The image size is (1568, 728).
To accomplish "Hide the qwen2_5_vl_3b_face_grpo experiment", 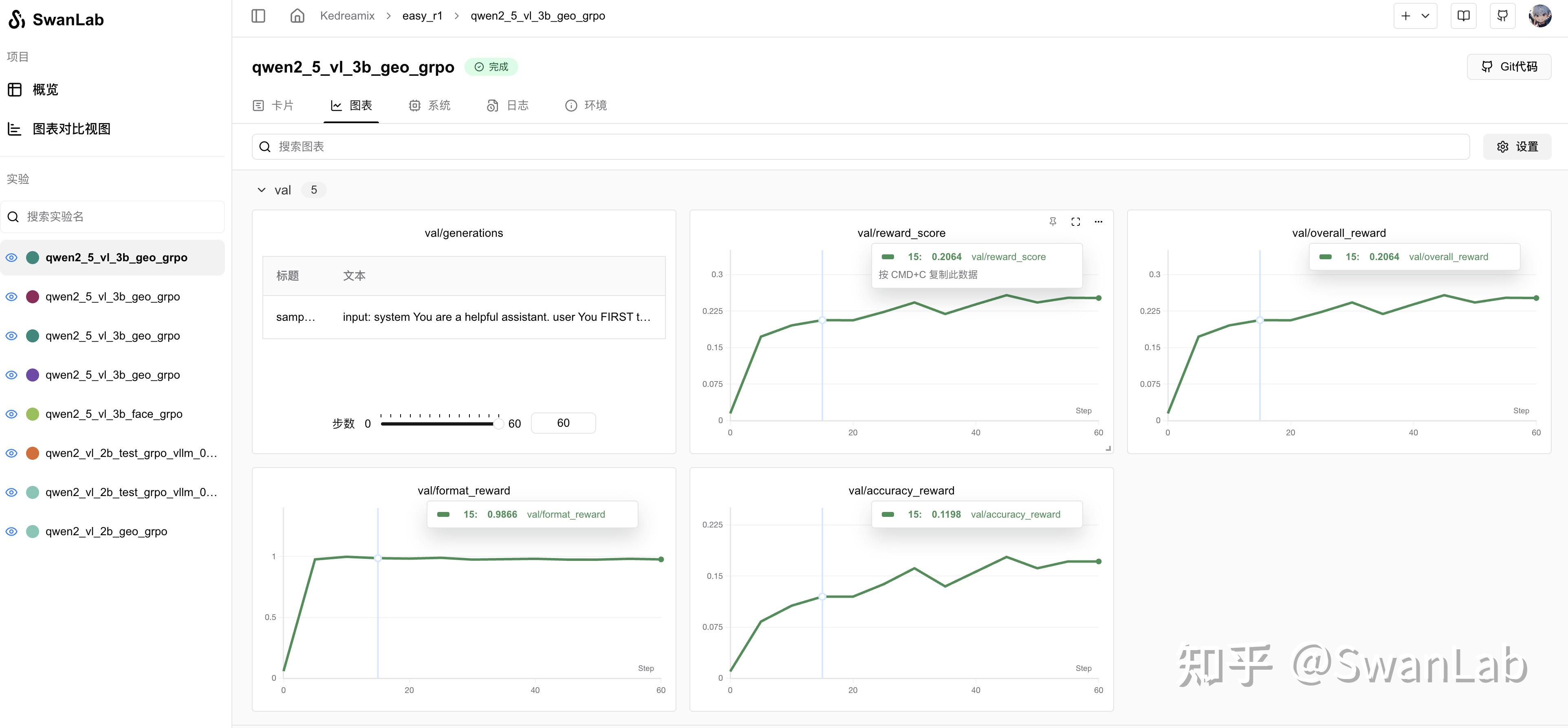I will [x=11, y=414].
